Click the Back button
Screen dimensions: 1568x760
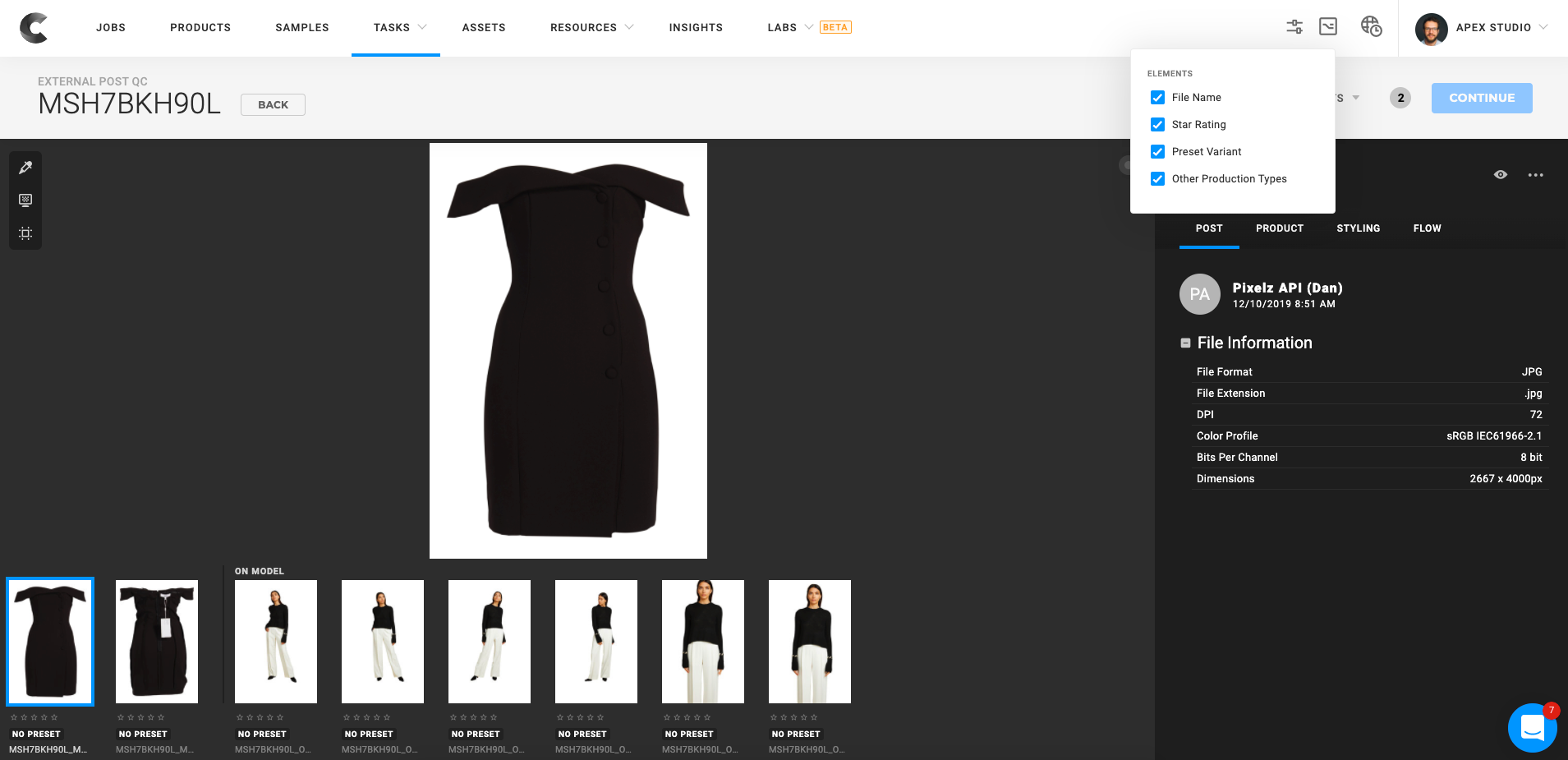pos(273,105)
